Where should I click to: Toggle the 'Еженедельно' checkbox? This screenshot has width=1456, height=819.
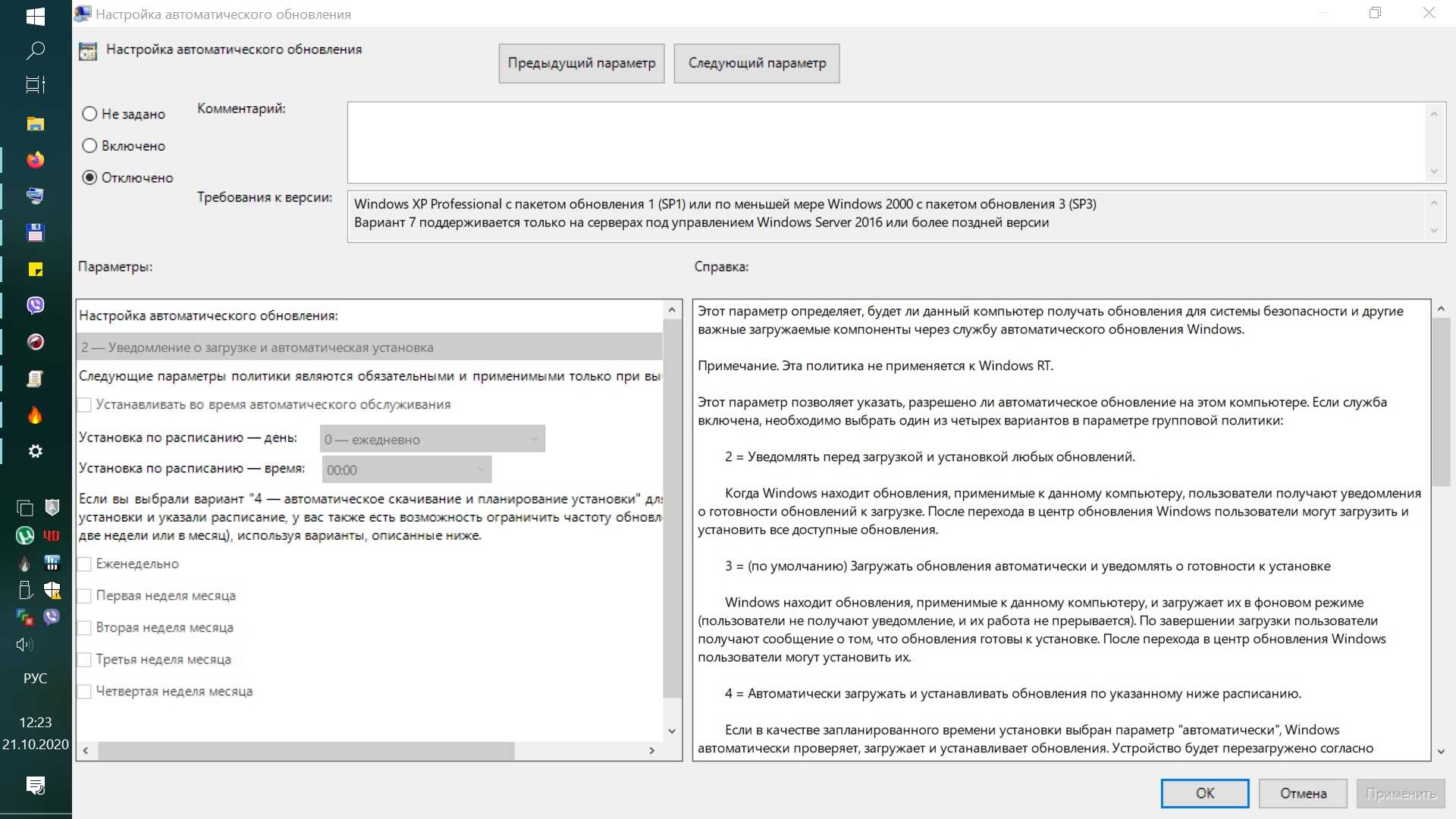pyautogui.click(x=85, y=564)
